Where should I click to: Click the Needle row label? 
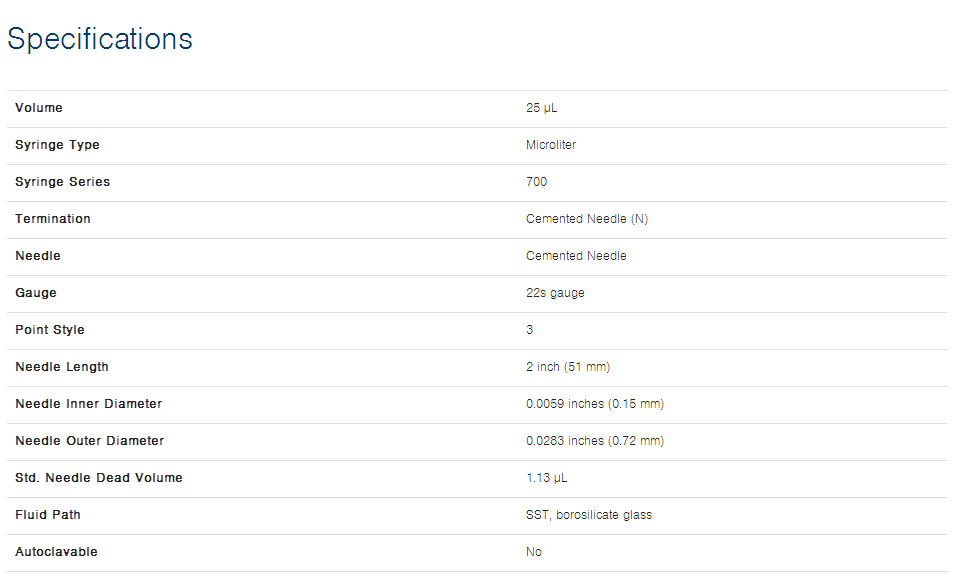click(38, 256)
